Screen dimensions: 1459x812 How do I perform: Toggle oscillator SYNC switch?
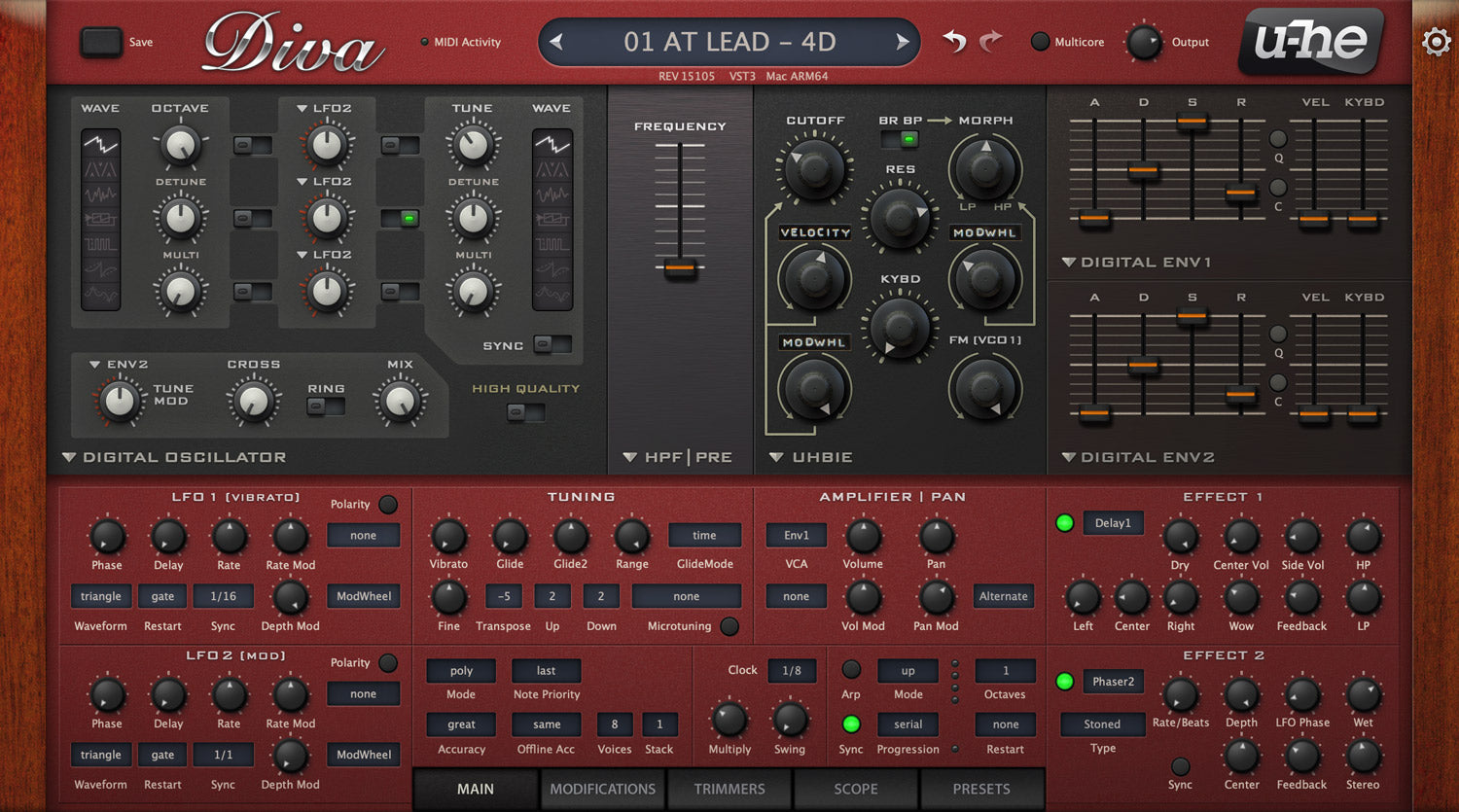coord(552,344)
